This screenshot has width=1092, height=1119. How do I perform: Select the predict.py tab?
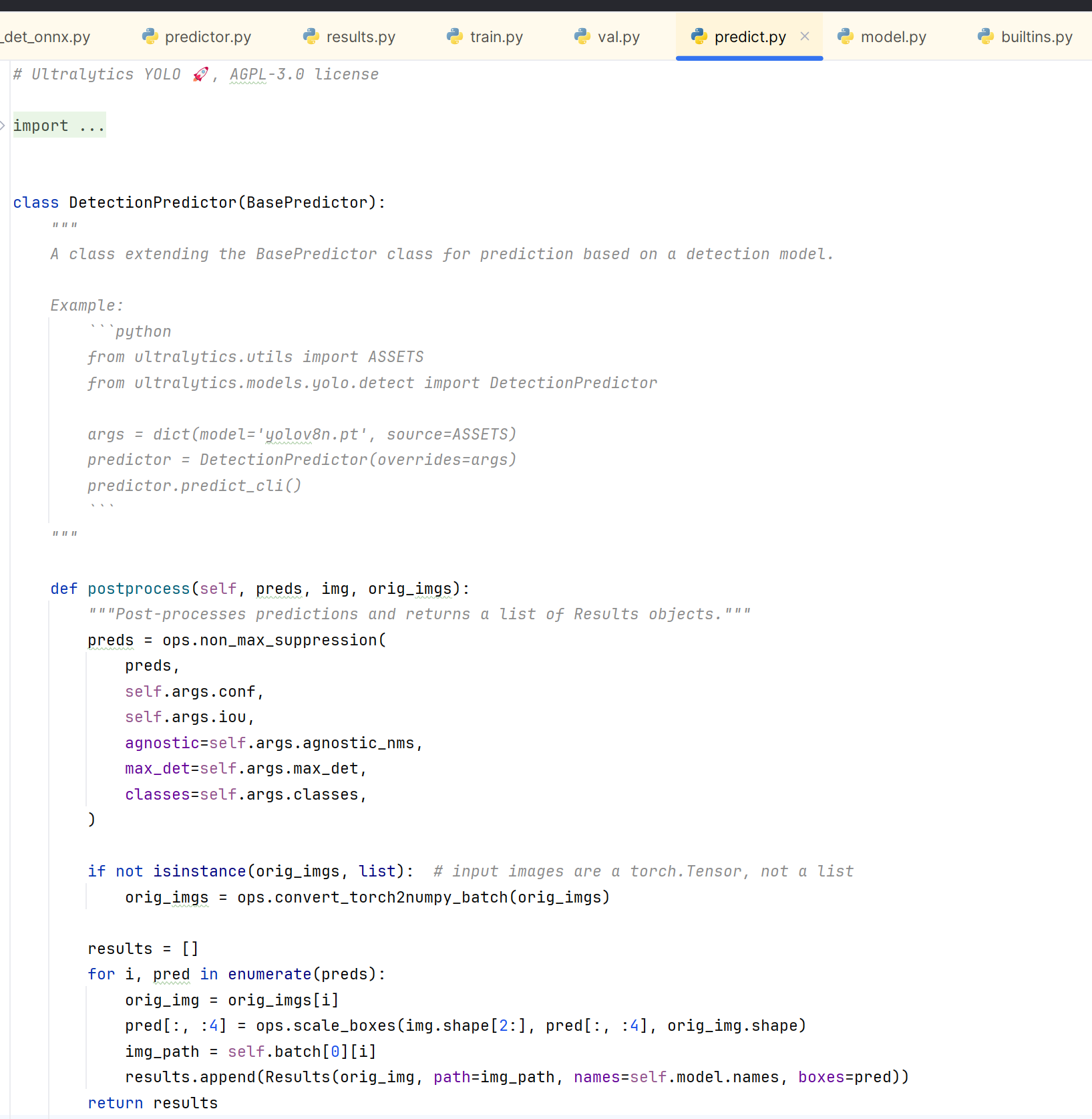tap(750, 37)
